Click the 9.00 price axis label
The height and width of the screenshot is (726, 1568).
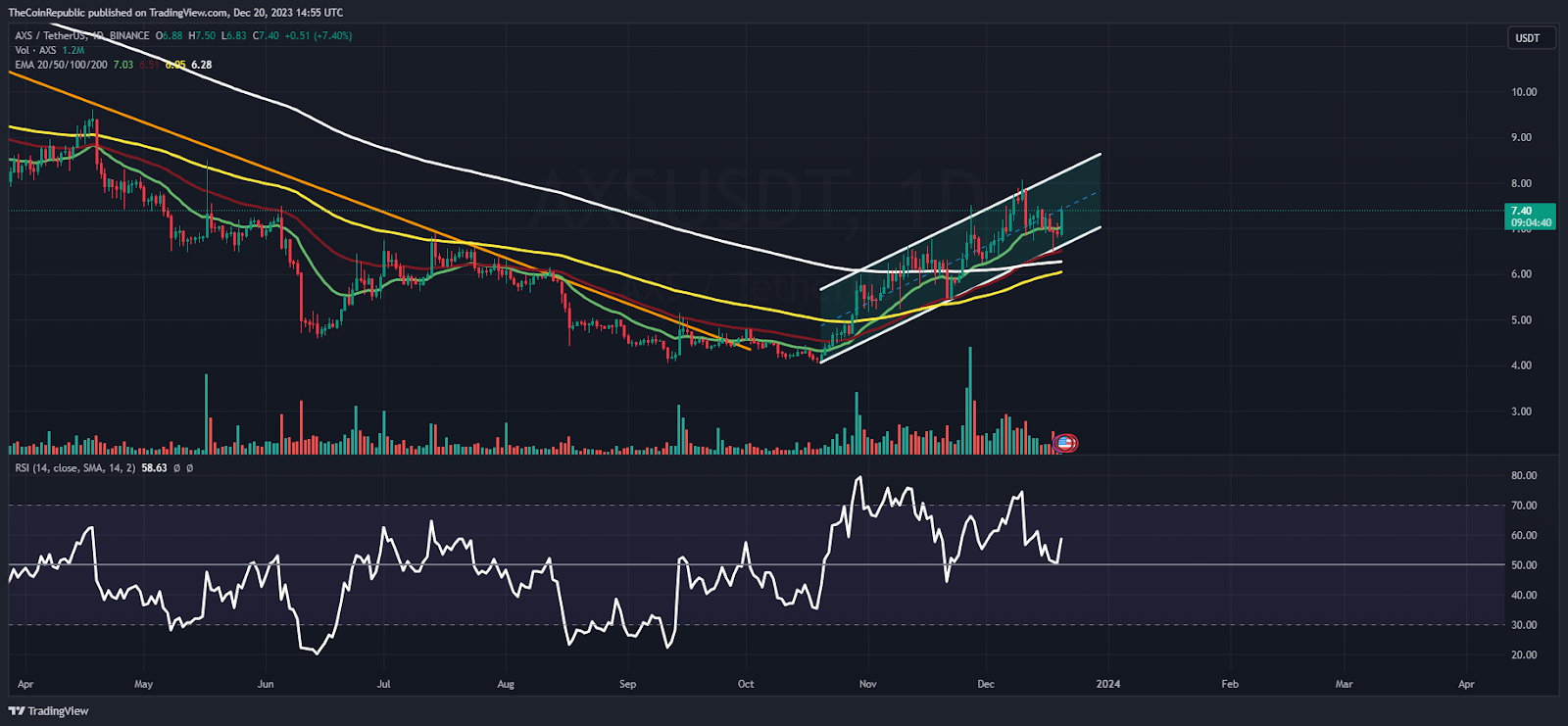(x=1521, y=137)
